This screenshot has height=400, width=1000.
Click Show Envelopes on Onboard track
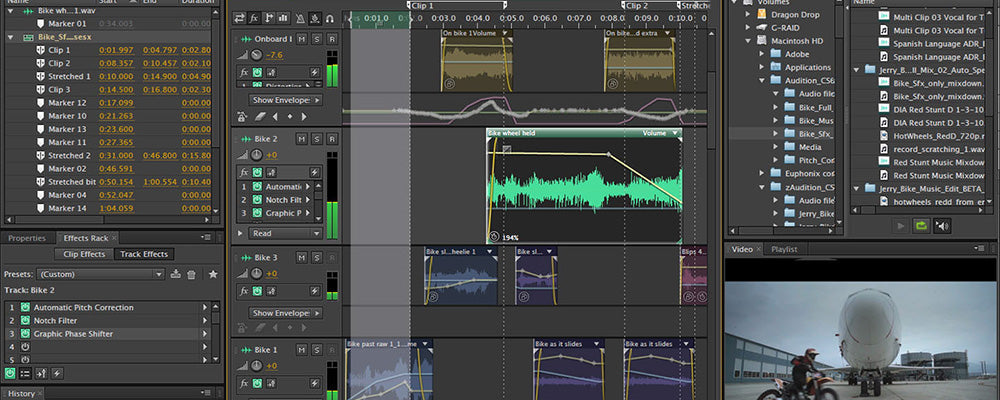pyautogui.click(x=285, y=100)
